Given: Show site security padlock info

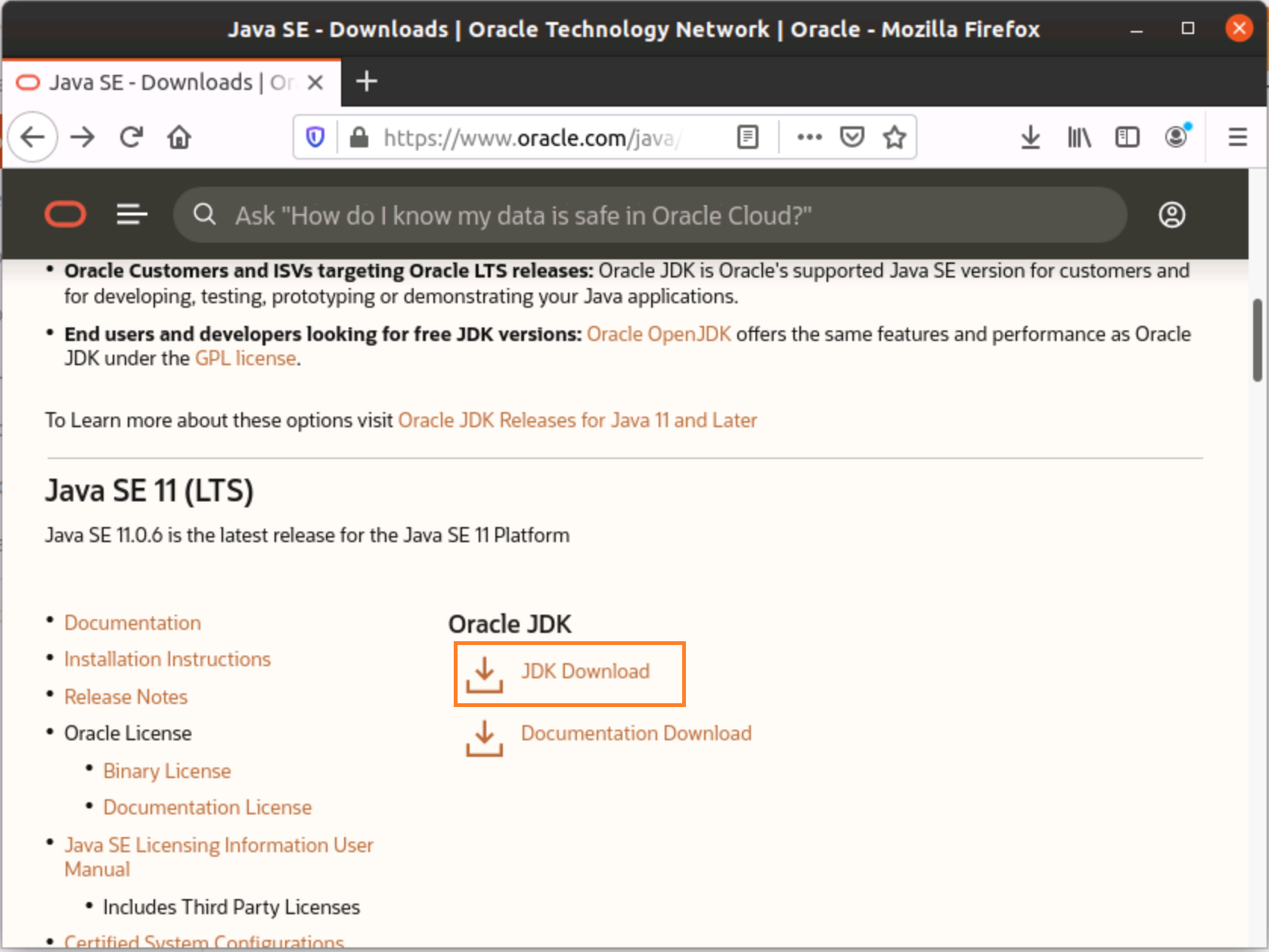Looking at the screenshot, I should point(359,137).
